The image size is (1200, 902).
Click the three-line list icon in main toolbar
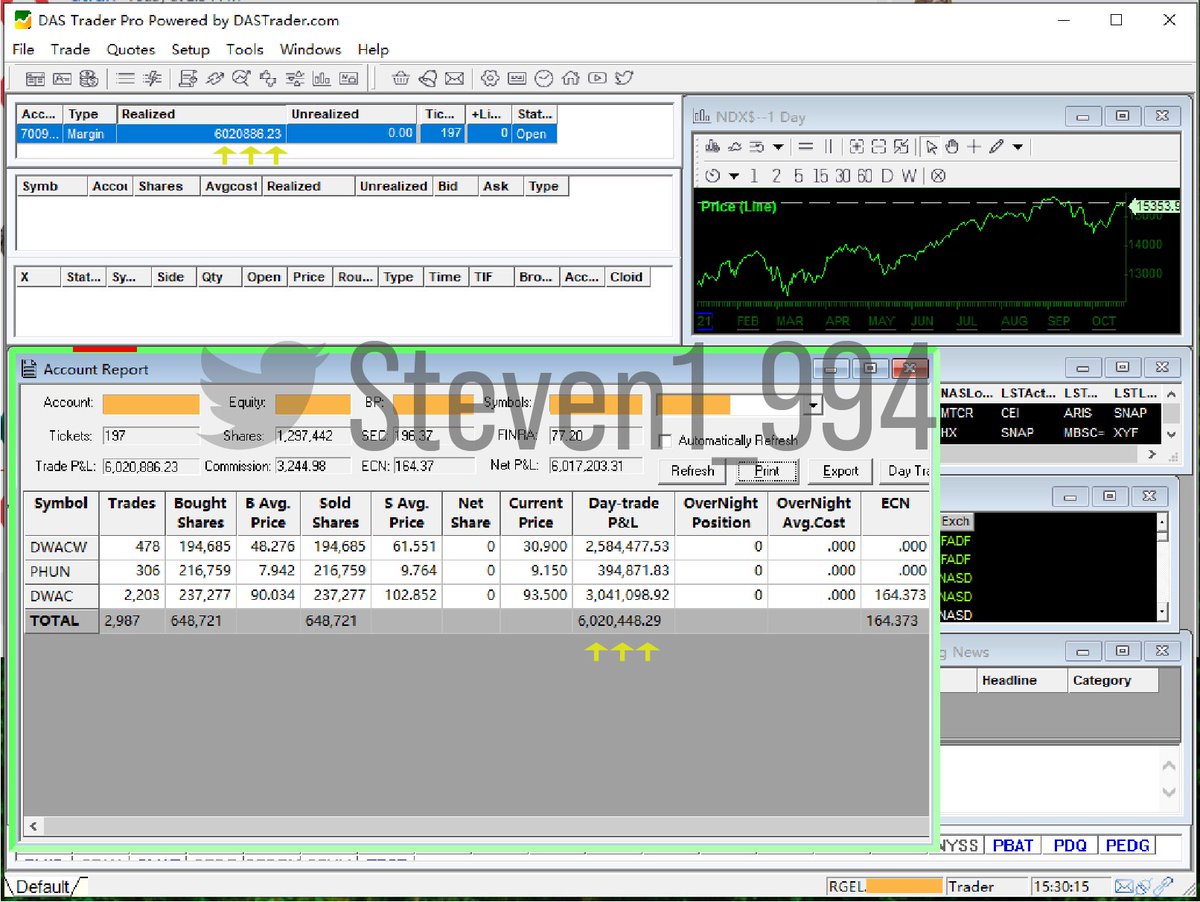coord(126,78)
